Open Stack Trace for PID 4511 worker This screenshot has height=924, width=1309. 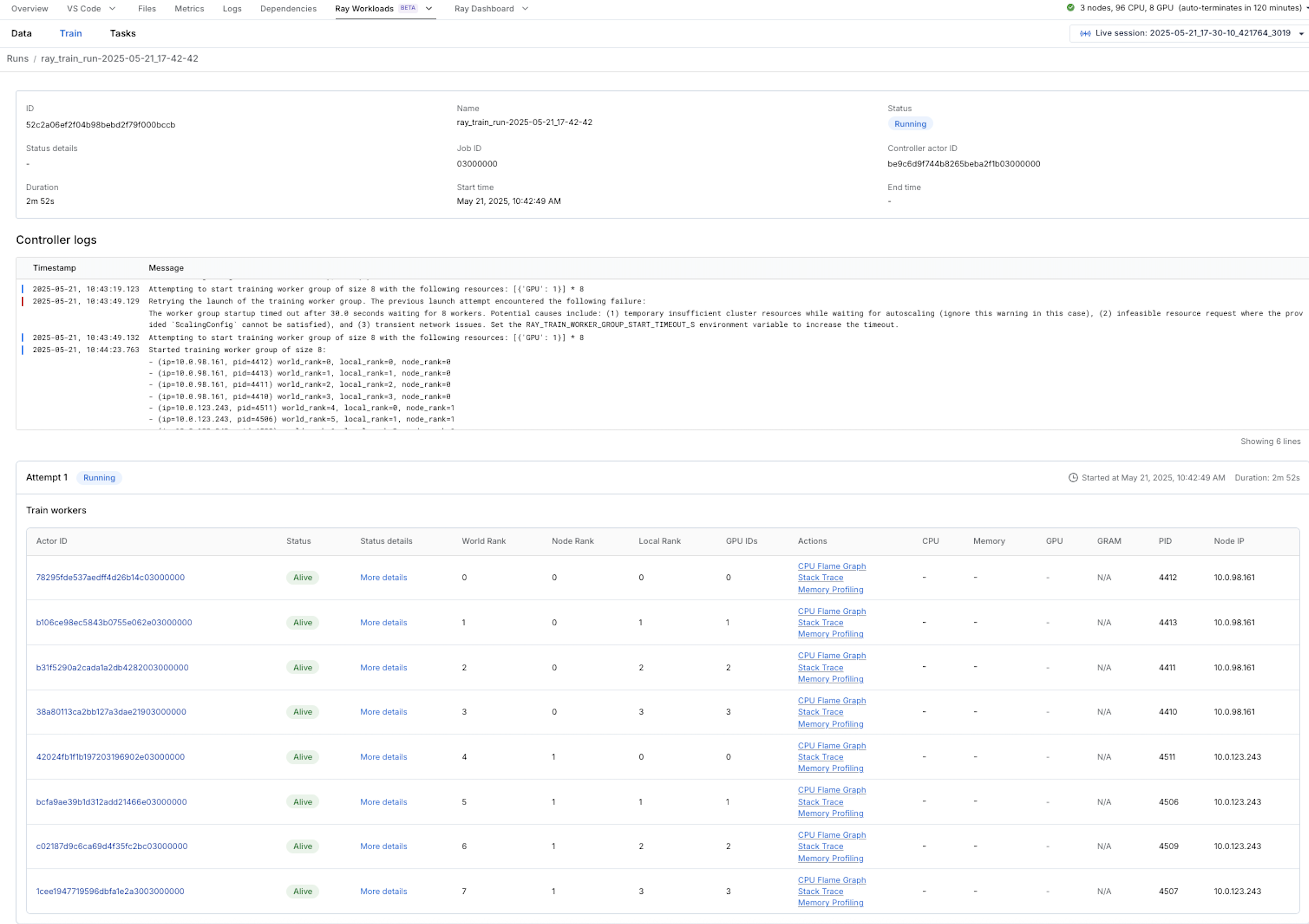(820, 757)
